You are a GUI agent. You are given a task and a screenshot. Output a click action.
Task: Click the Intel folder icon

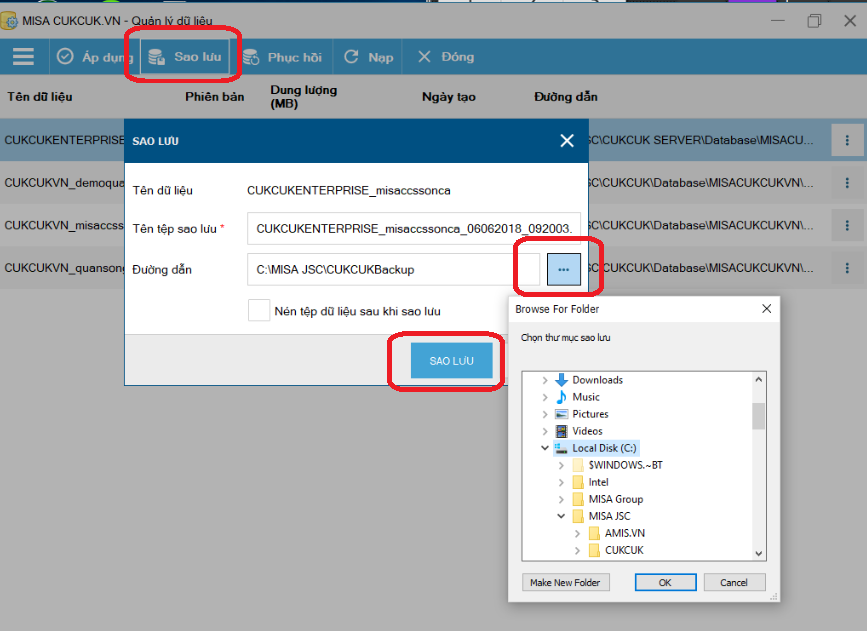(578, 482)
